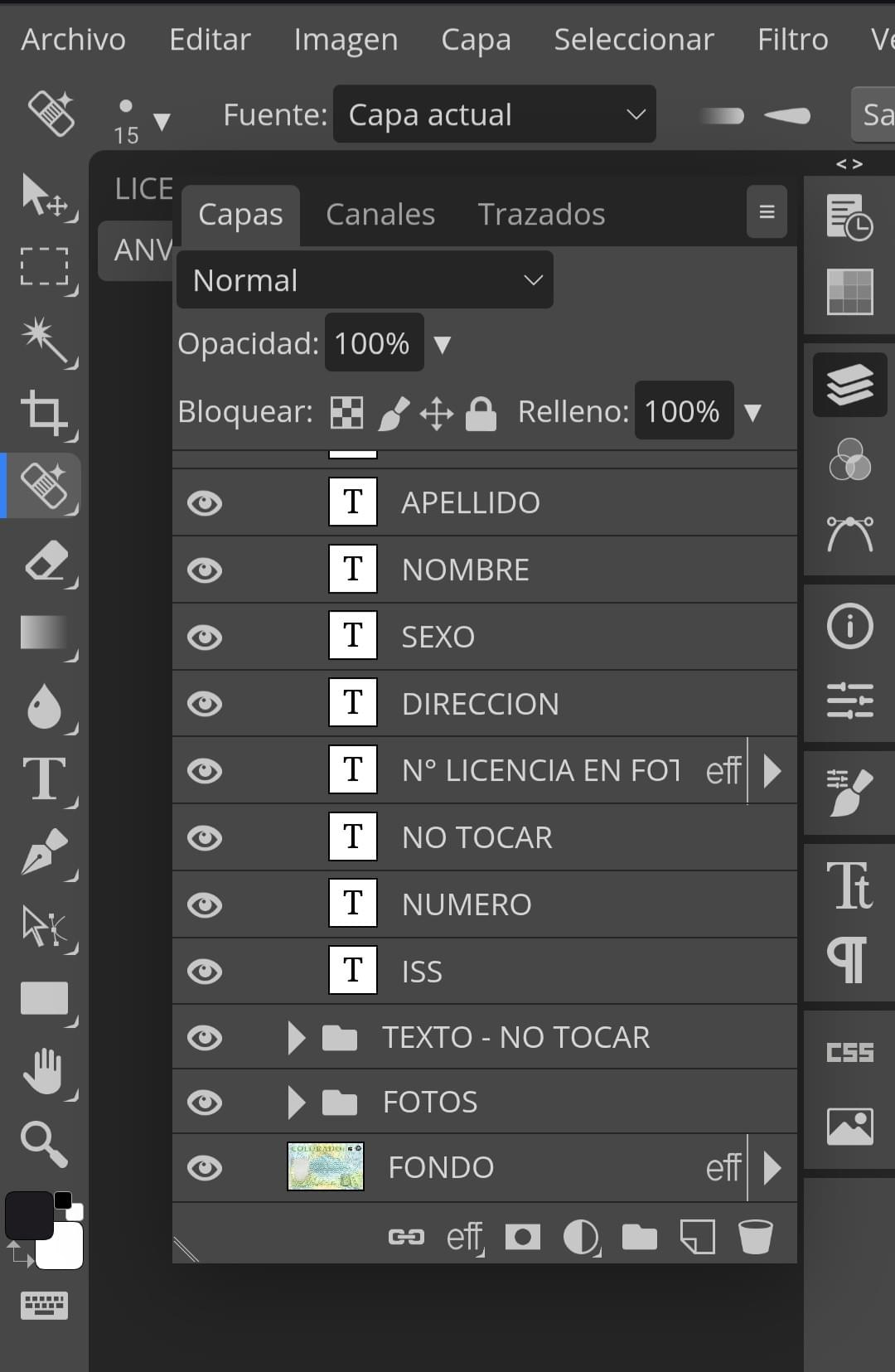Click the link layers chain icon
Viewport: 895px width, 1372px height.
[406, 1237]
